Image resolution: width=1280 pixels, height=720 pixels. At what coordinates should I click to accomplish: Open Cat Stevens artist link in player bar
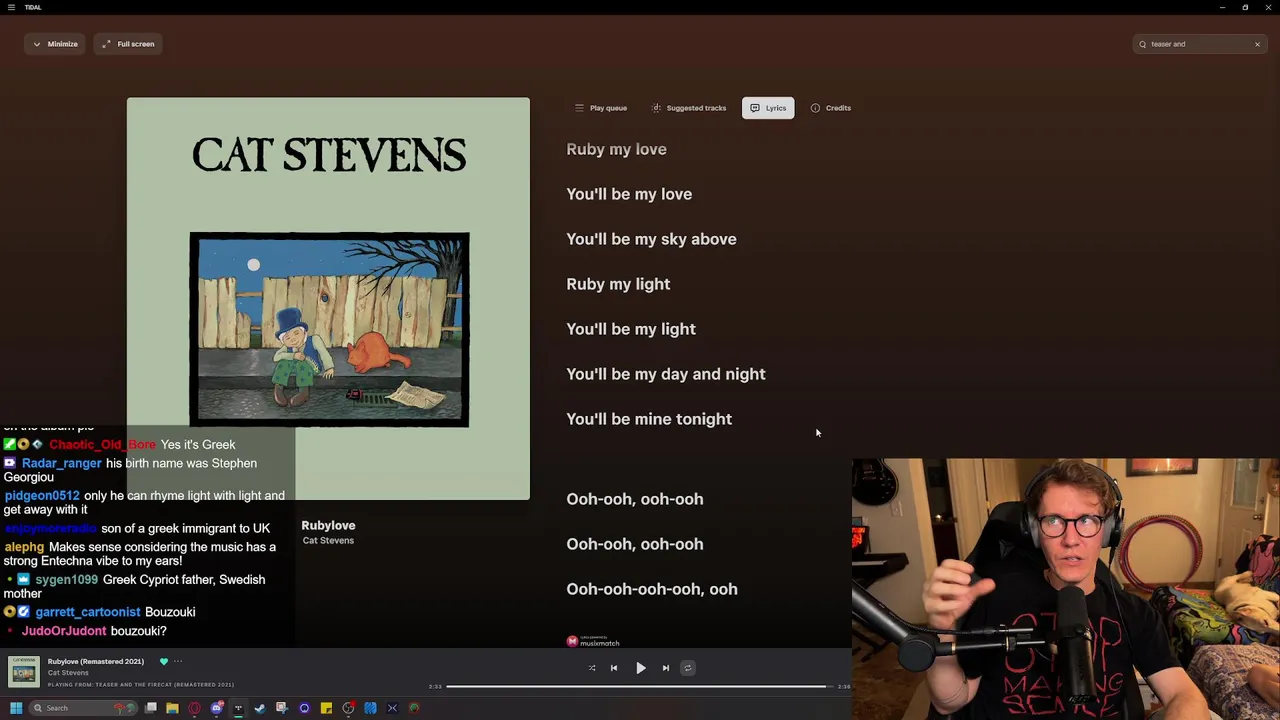click(x=68, y=673)
